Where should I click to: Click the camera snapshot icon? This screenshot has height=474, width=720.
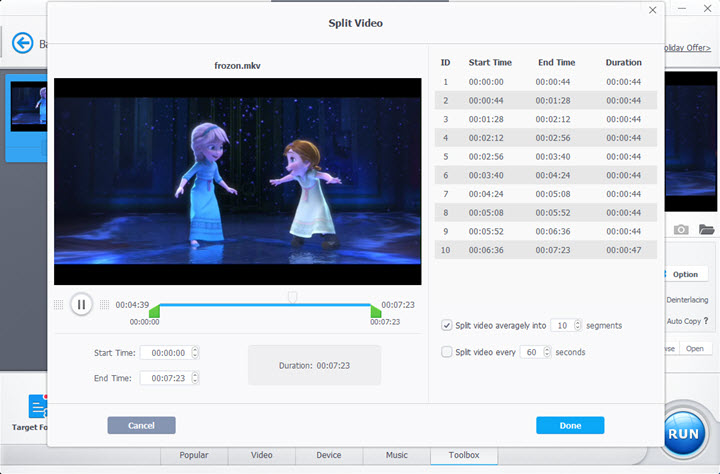click(x=681, y=229)
